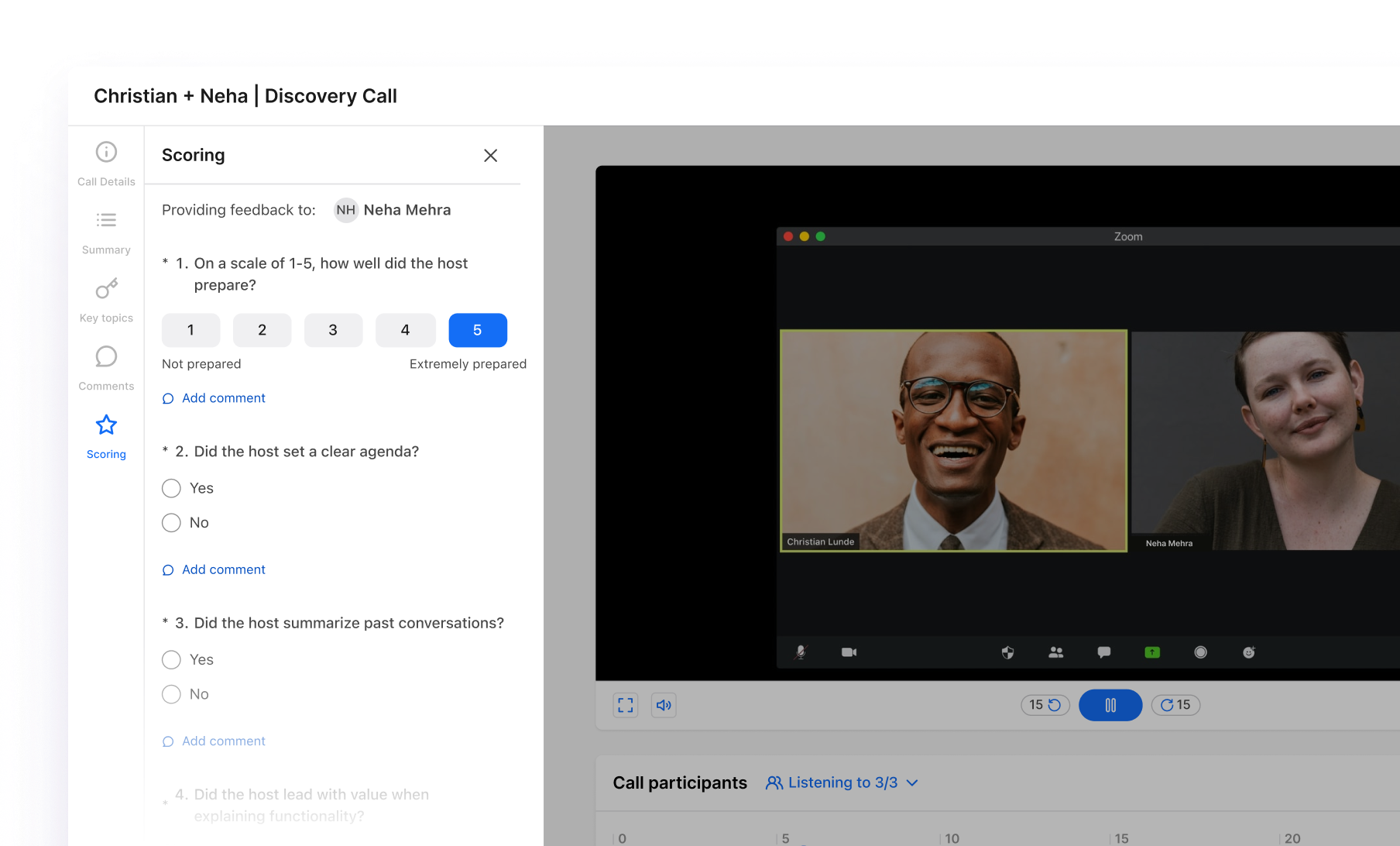Click Zoom record icon
The height and width of the screenshot is (846, 1400).
(x=1200, y=652)
